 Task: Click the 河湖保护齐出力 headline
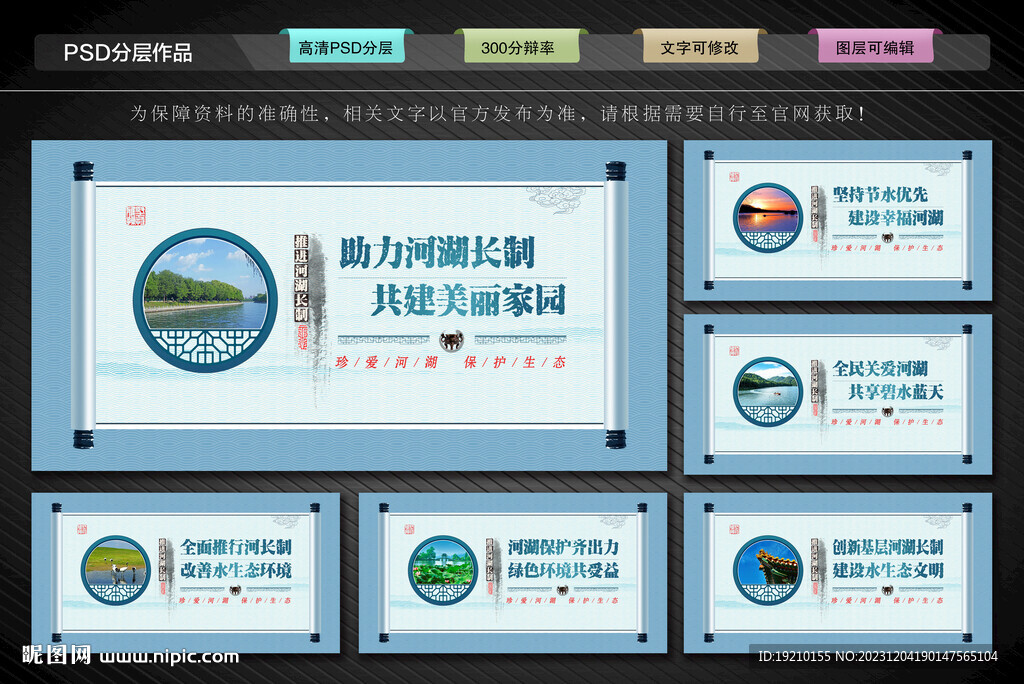[x=564, y=547]
